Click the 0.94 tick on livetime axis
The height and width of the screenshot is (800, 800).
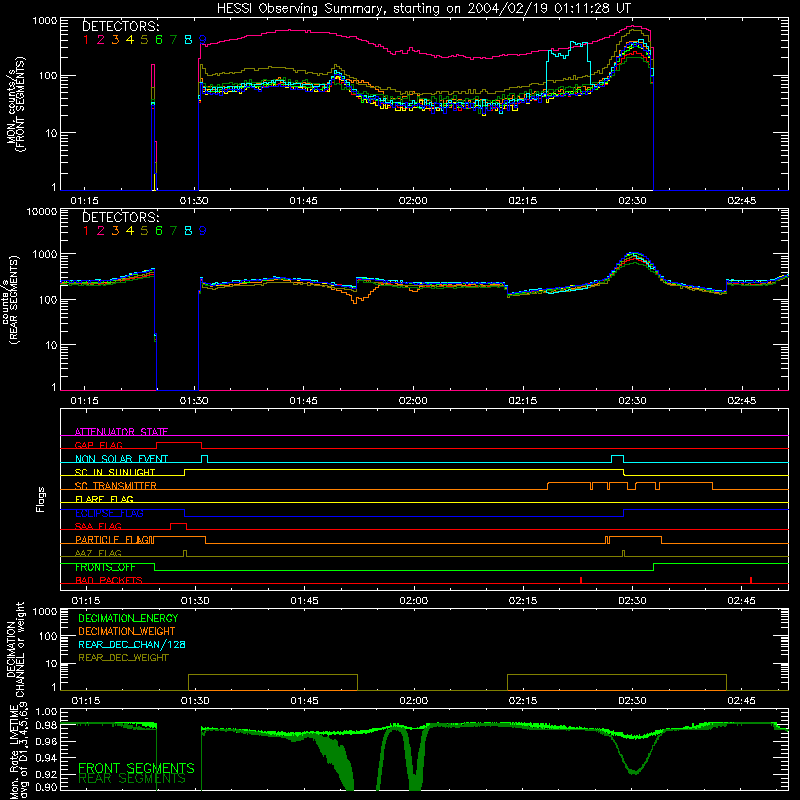pyautogui.click(x=46, y=758)
